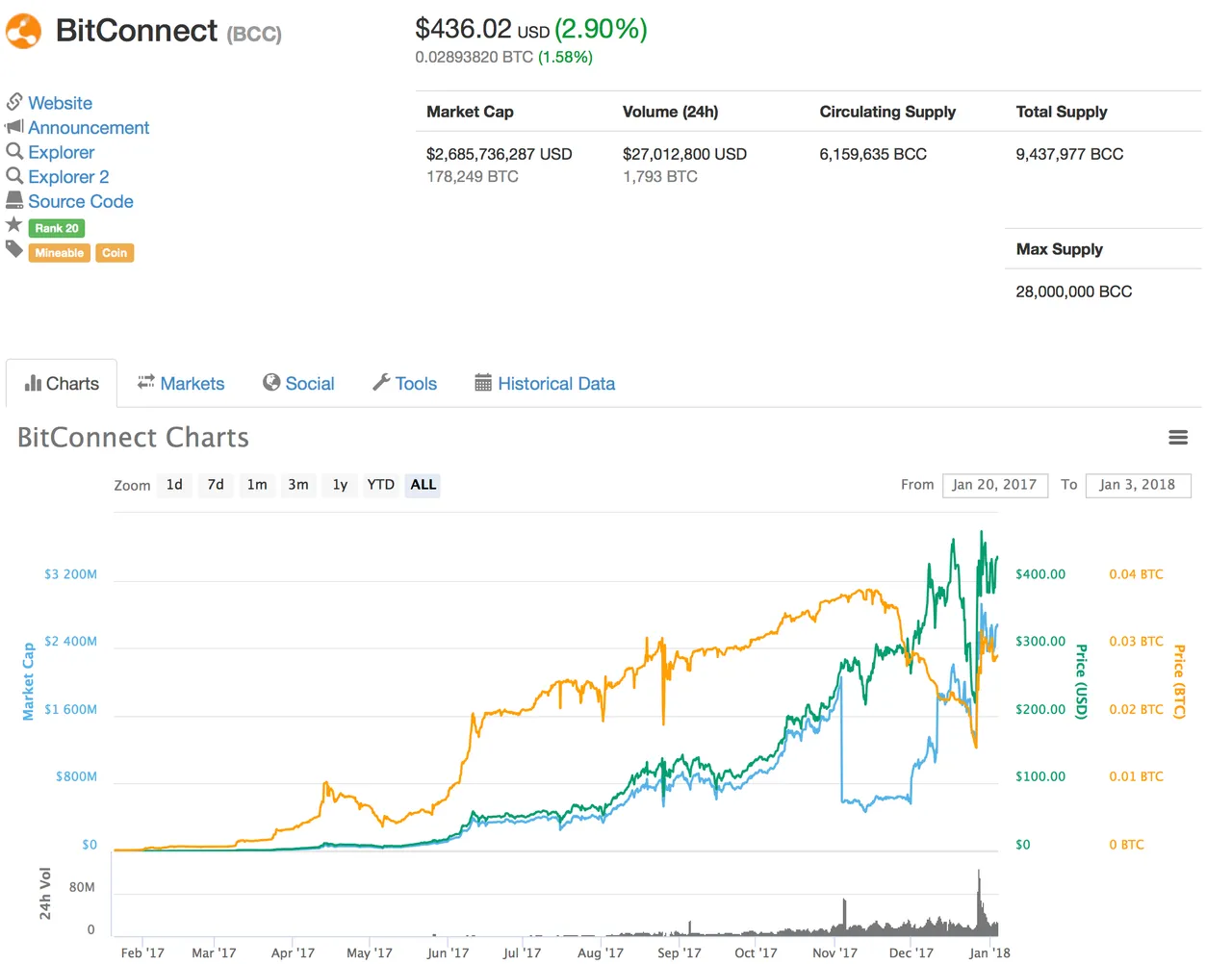Click the (2.90%) price change text

(601, 29)
